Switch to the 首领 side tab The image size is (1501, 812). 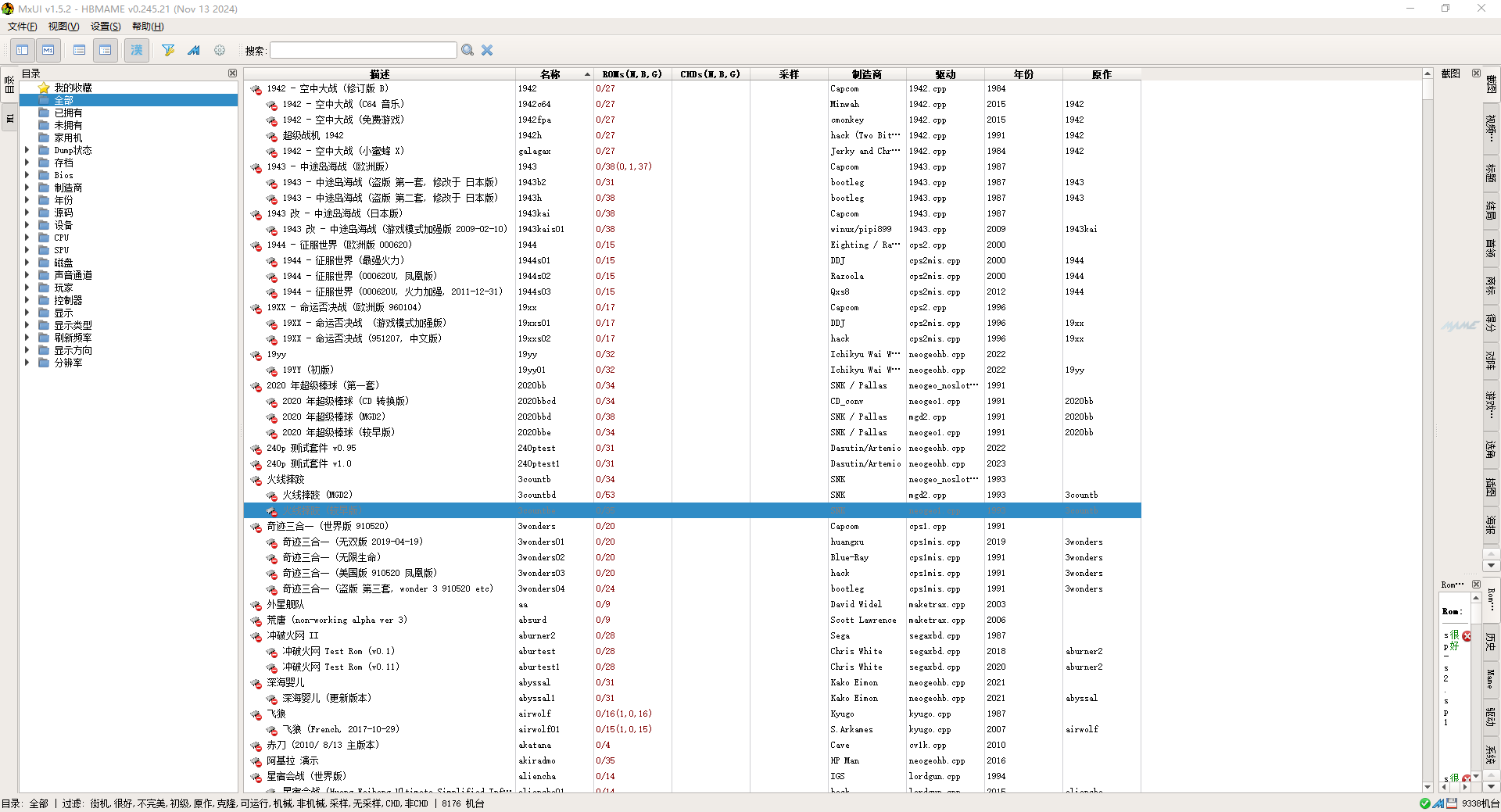[1491, 249]
